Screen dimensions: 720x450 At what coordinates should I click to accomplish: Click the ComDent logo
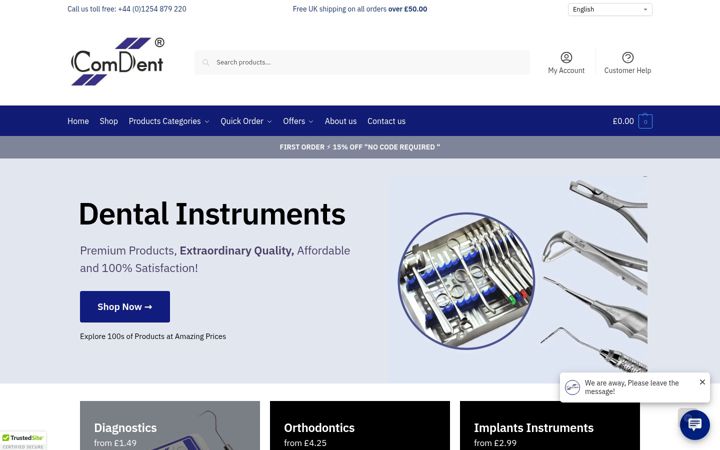pos(118,62)
